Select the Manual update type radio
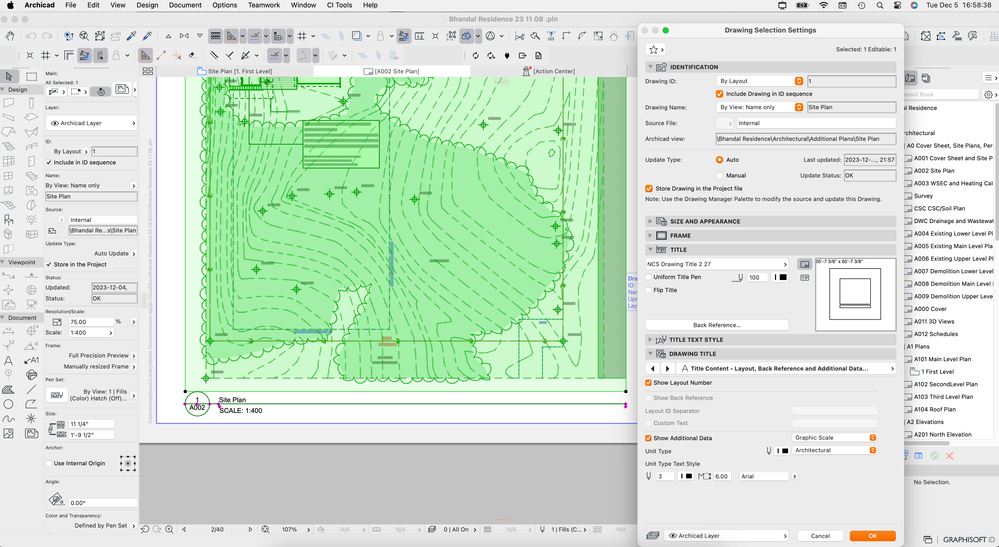 coord(719,175)
